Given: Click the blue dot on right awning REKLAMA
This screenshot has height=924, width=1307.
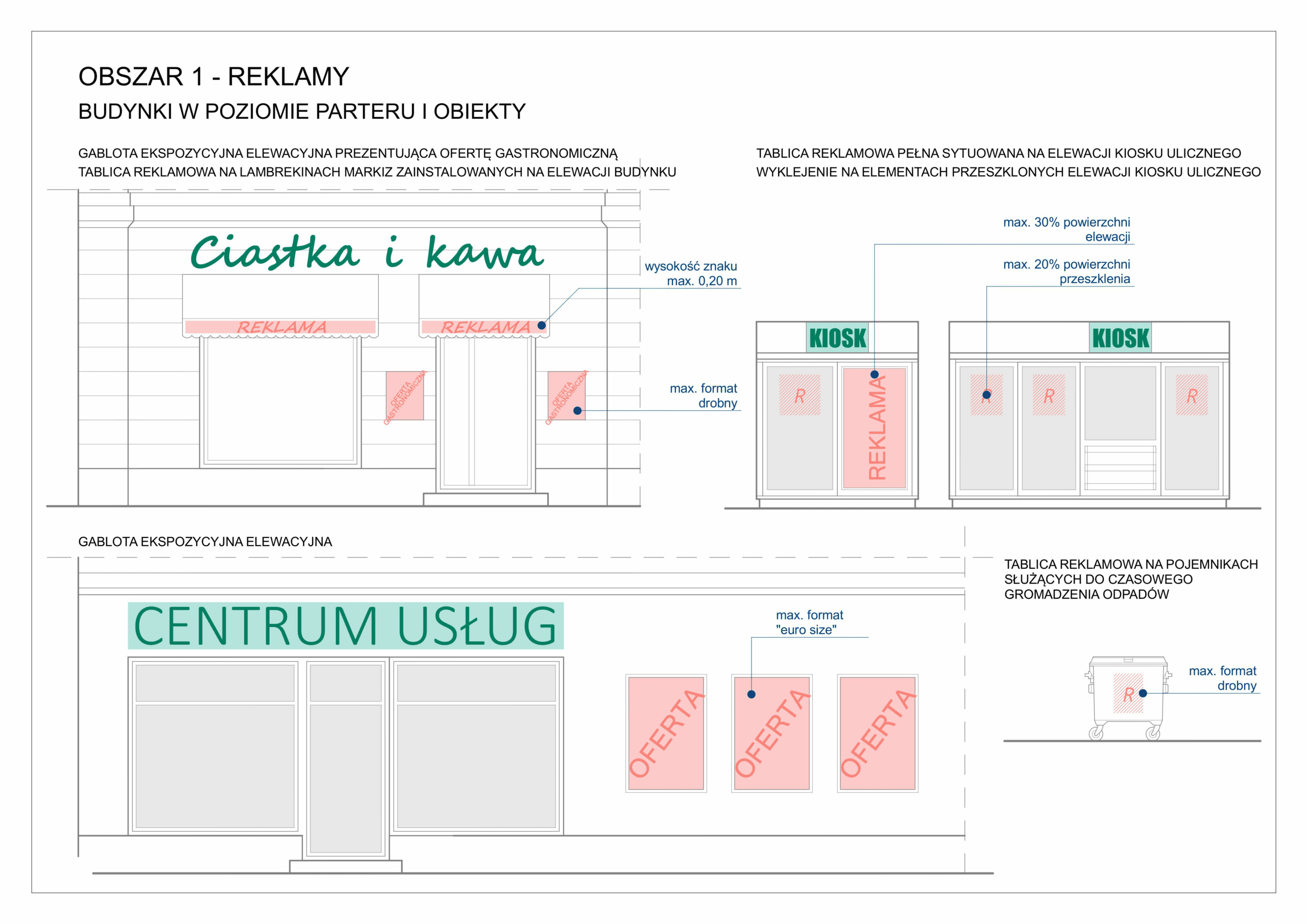Looking at the screenshot, I should [x=541, y=326].
